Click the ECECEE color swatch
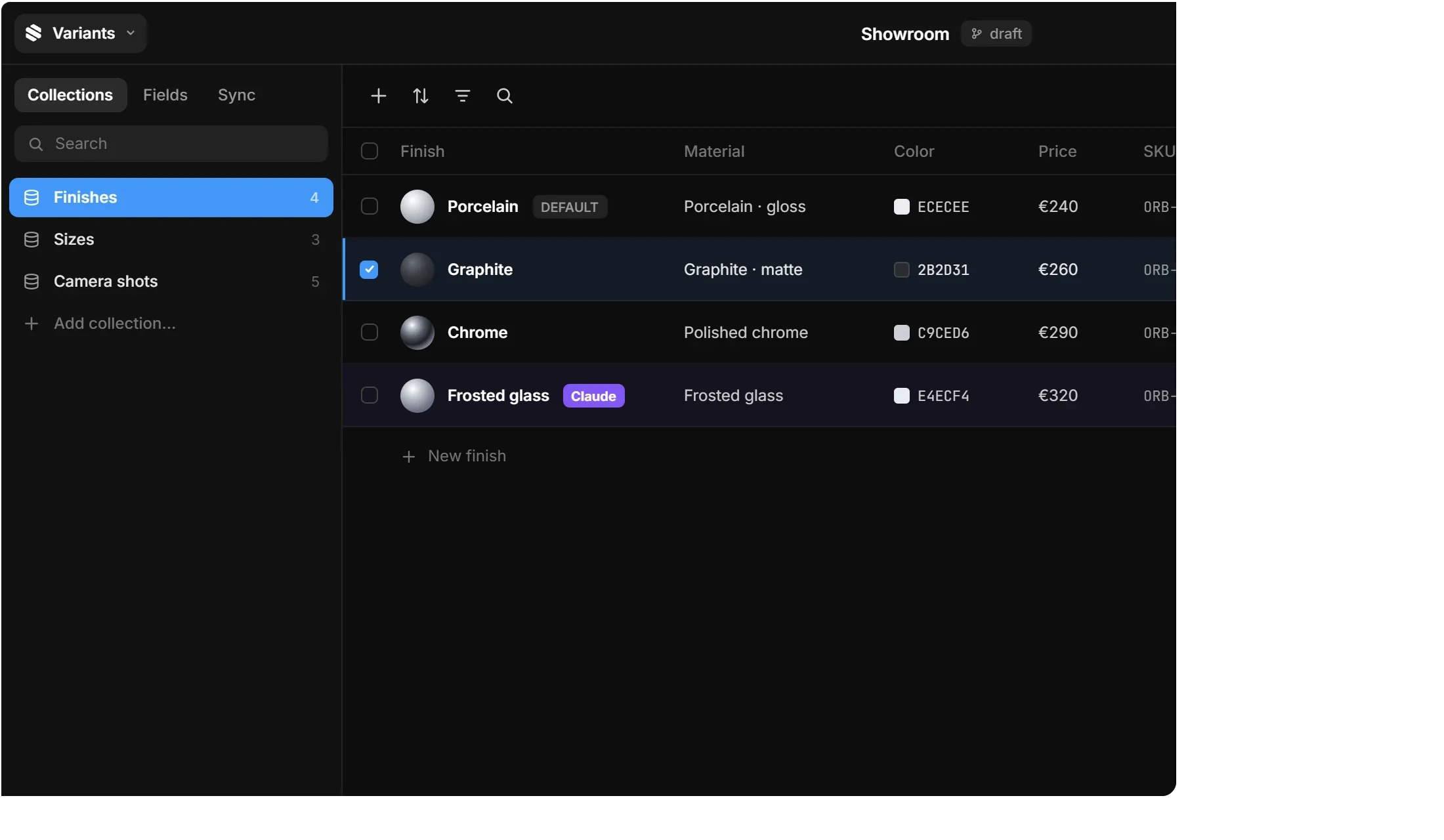 tap(902, 207)
